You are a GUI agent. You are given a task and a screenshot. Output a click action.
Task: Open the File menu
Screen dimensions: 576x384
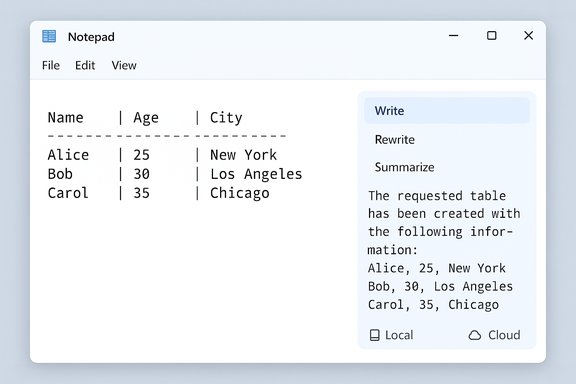51,65
